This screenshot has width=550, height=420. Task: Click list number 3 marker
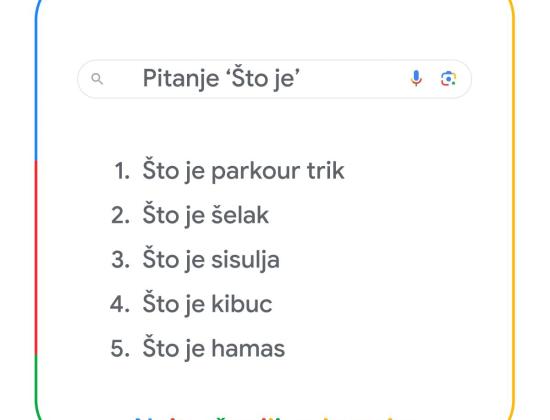click(121, 260)
